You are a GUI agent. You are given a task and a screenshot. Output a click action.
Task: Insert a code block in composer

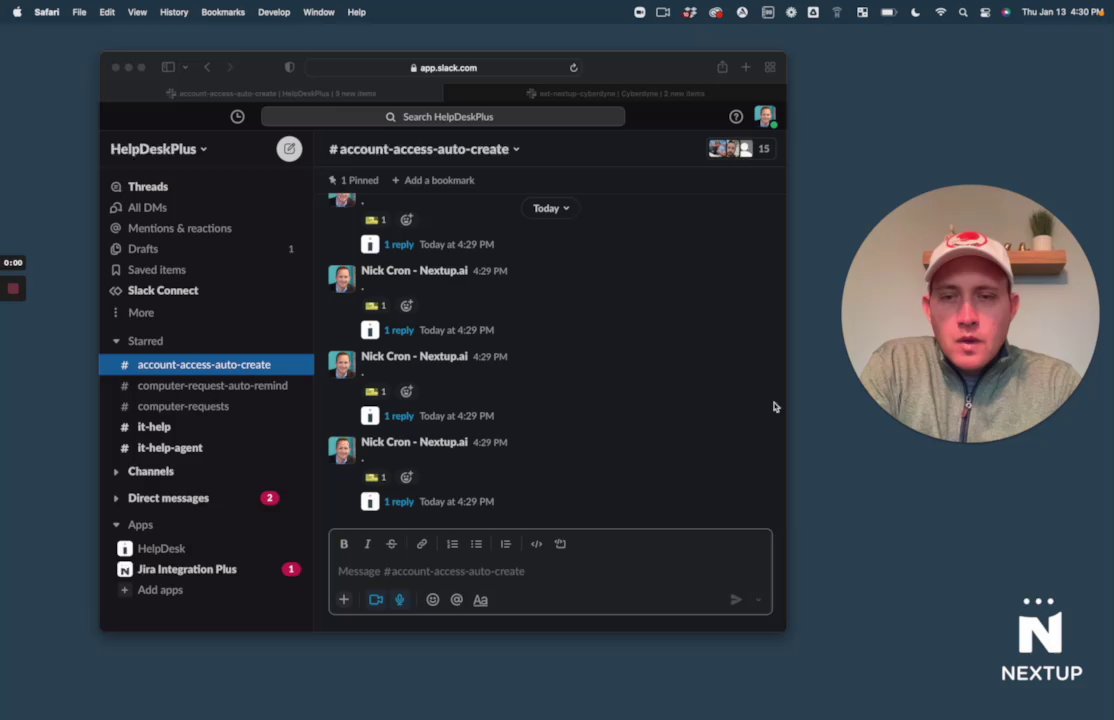(x=561, y=544)
